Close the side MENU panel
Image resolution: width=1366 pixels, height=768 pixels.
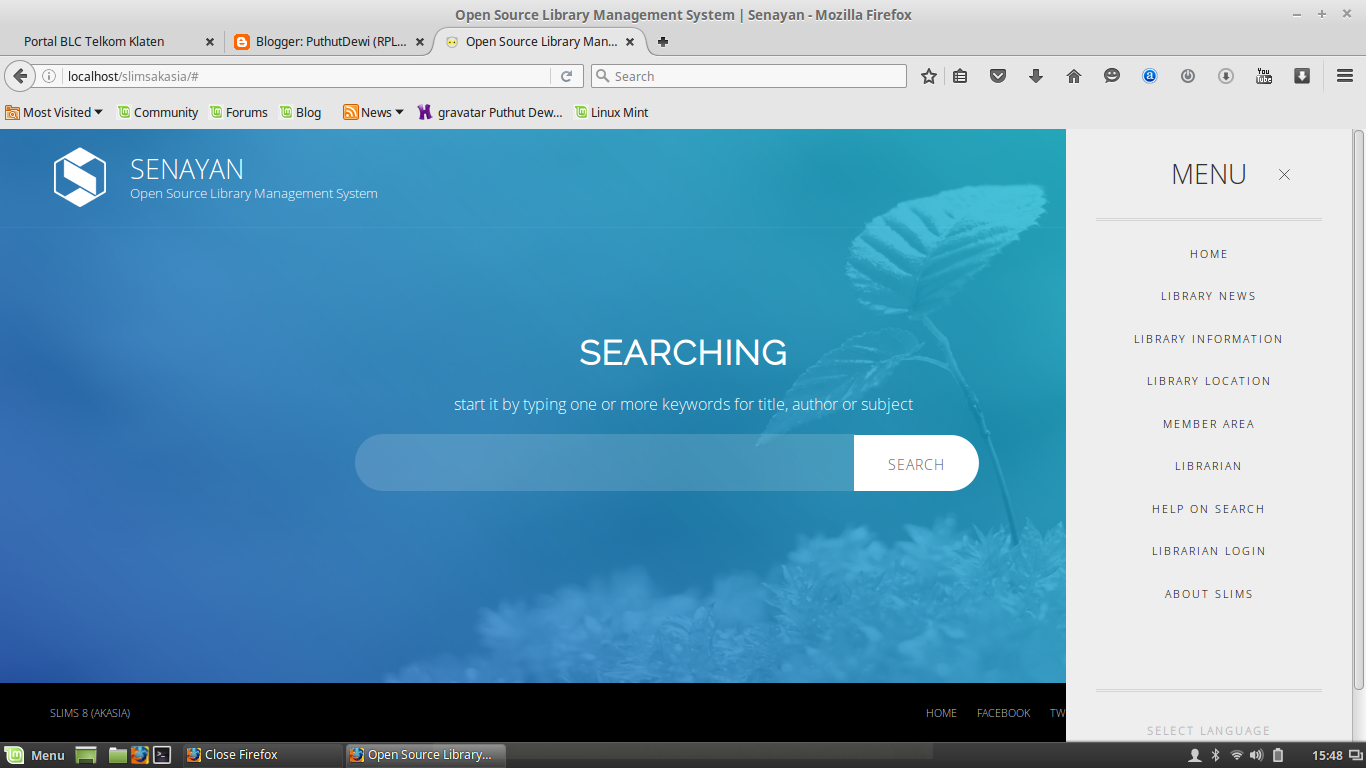[1284, 174]
